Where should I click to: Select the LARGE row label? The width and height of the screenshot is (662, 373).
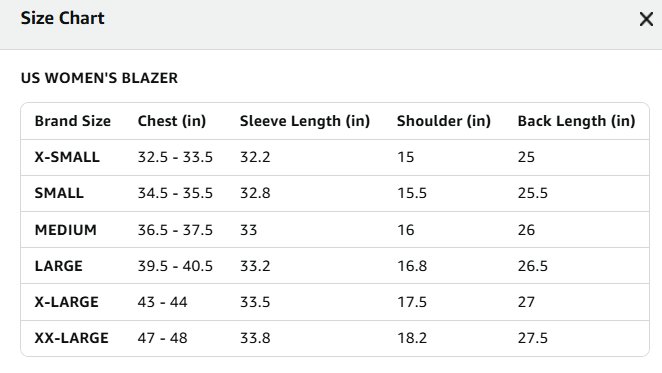tap(59, 266)
